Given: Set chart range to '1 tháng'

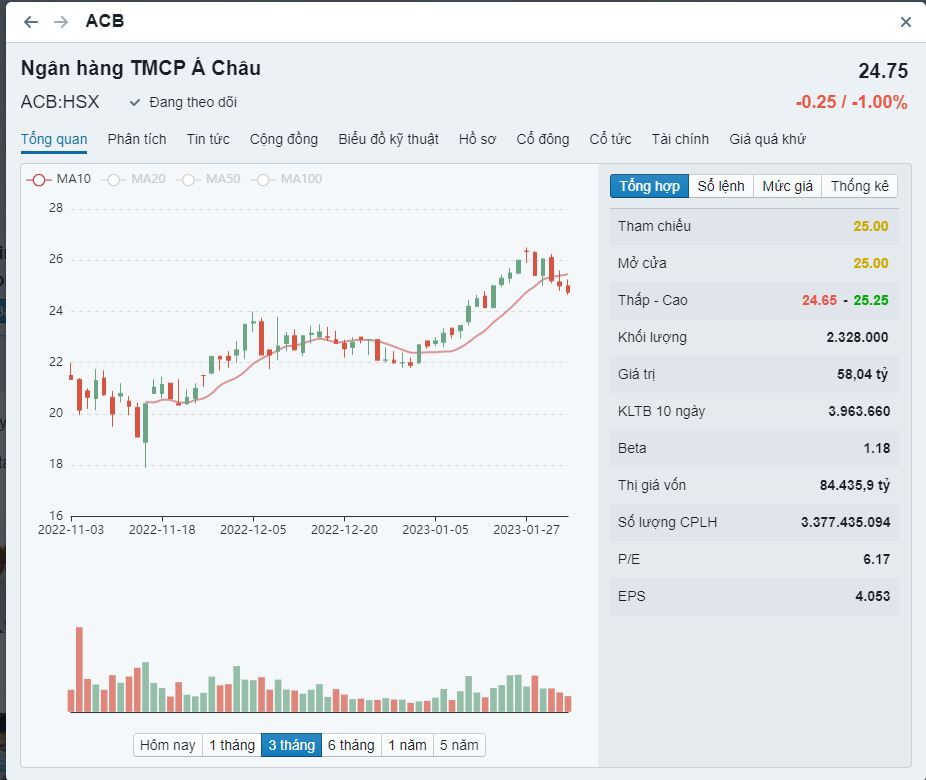Looking at the screenshot, I should pyautogui.click(x=231, y=745).
